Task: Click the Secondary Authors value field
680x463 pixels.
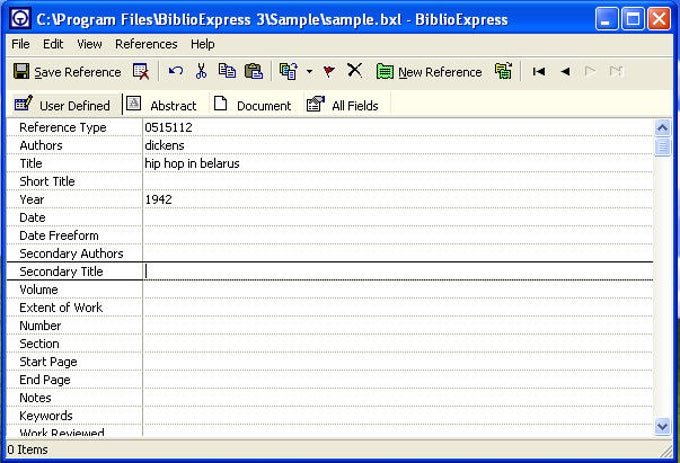Action: point(398,254)
